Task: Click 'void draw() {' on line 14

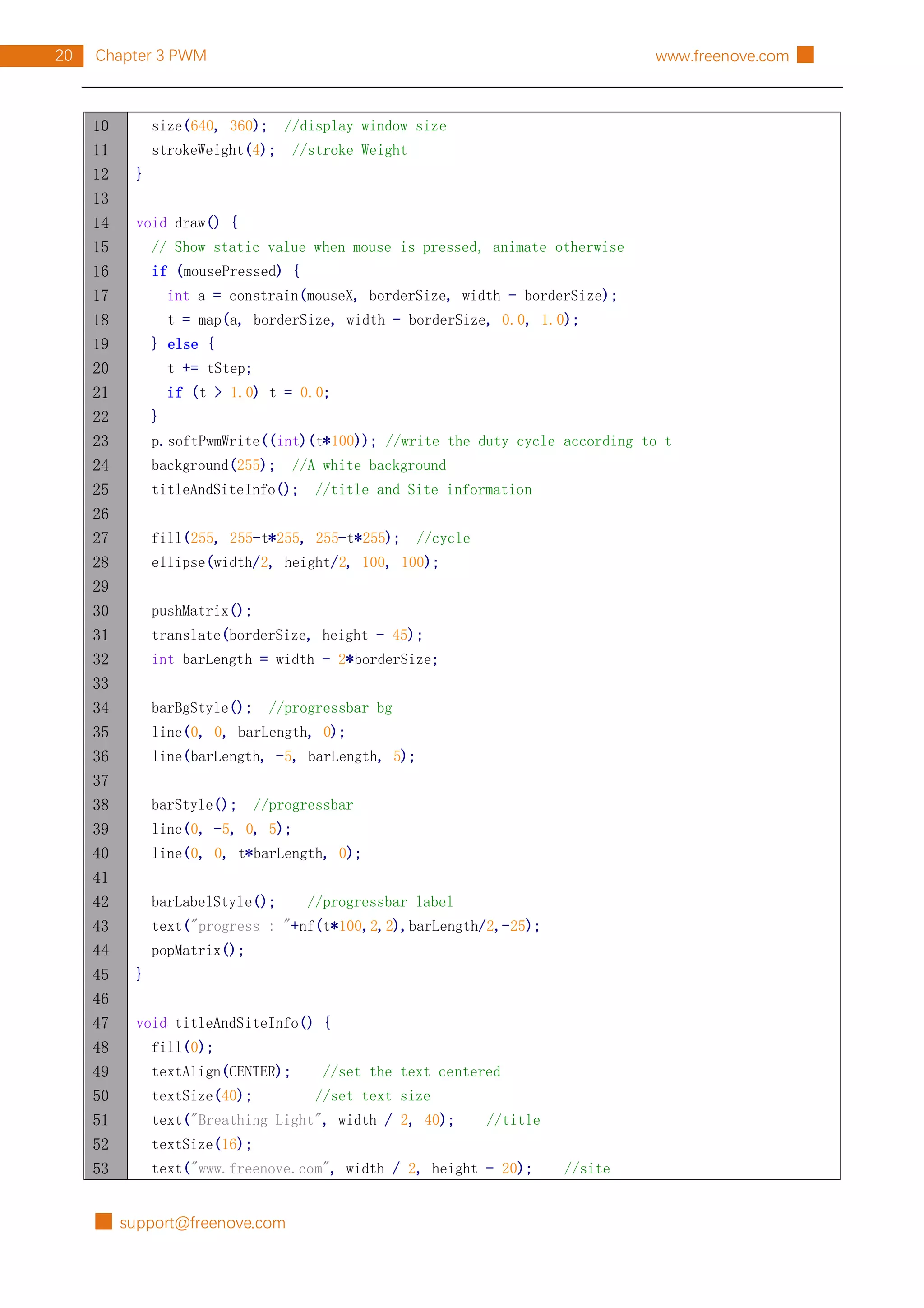Action: 187,223
